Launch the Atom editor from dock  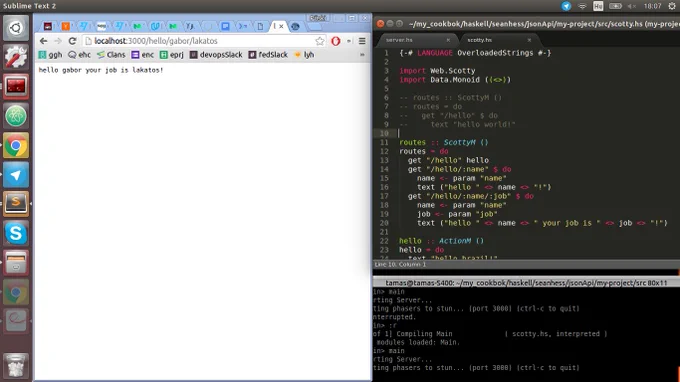[x=16, y=116]
